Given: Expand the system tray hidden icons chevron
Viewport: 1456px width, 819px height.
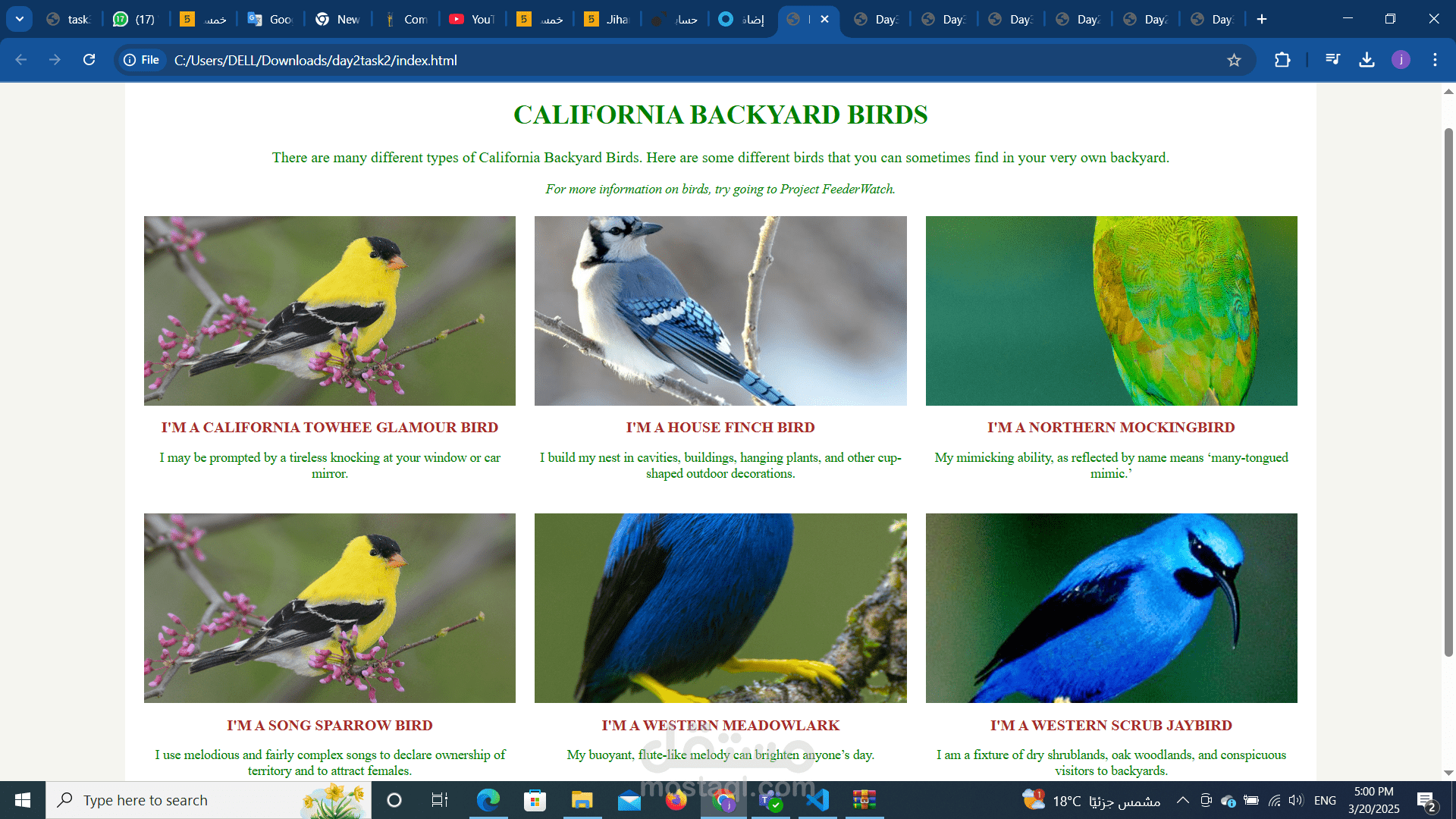Looking at the screenshot, I should [1182, 800].
